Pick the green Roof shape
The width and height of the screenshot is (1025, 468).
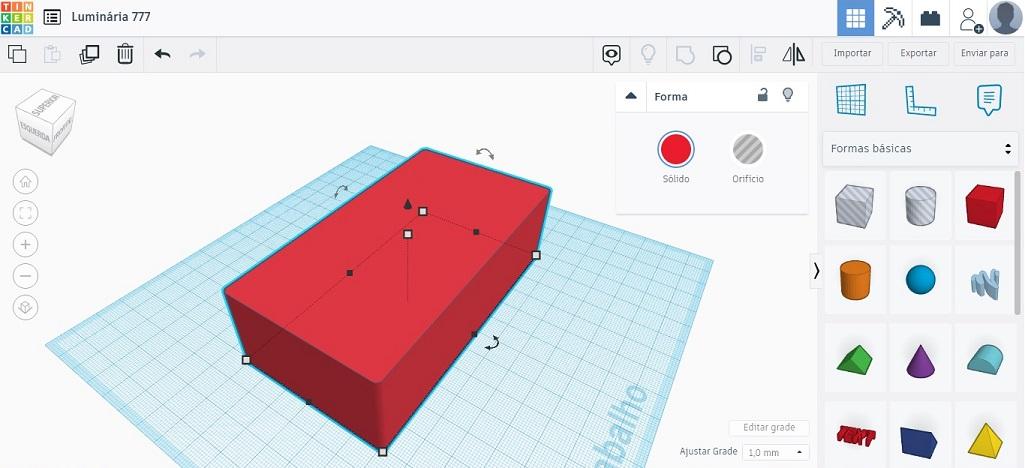click(854, 359)
